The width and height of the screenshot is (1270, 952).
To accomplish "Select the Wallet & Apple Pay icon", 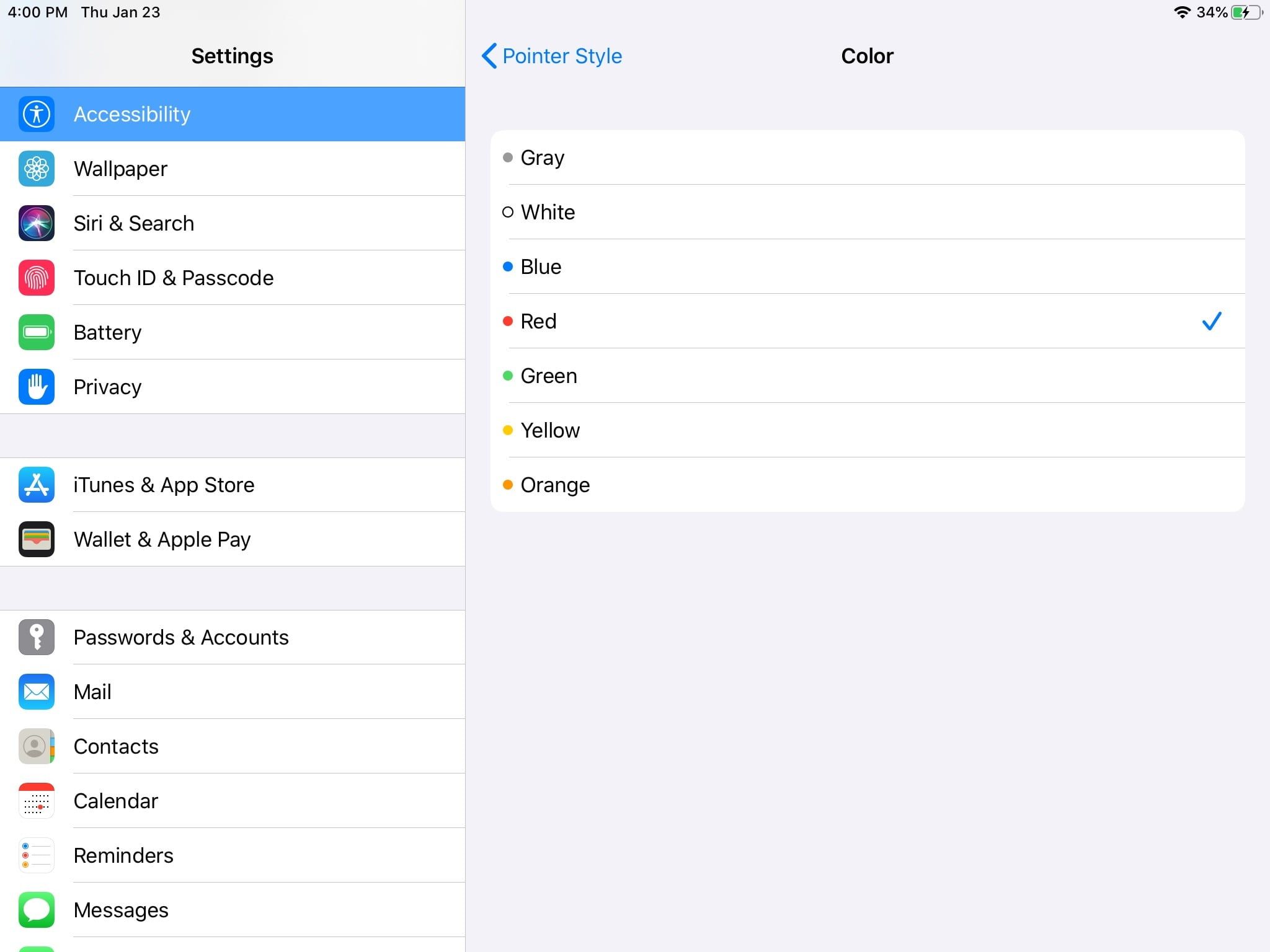I will (36, 539).
